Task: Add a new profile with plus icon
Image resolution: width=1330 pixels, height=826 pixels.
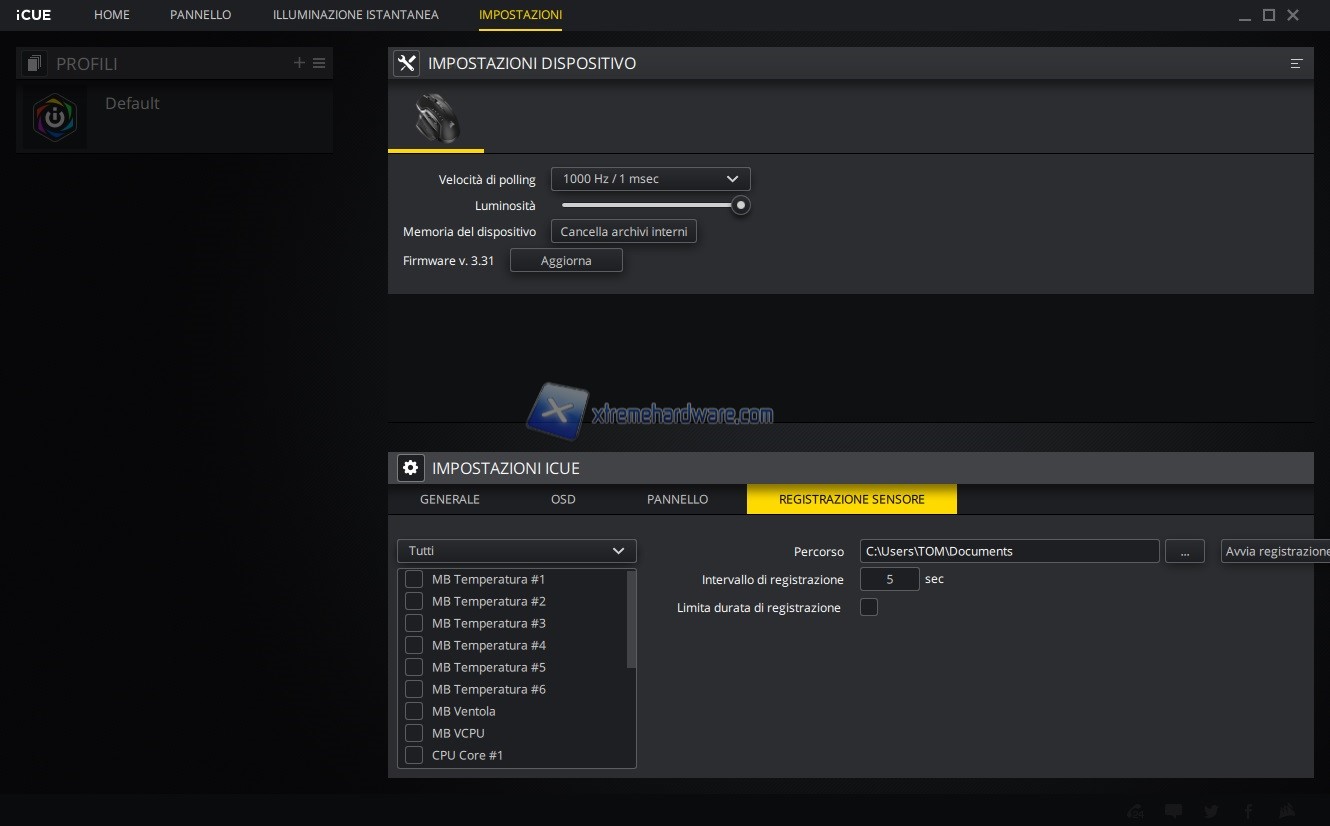Action: tap(299, 63)
